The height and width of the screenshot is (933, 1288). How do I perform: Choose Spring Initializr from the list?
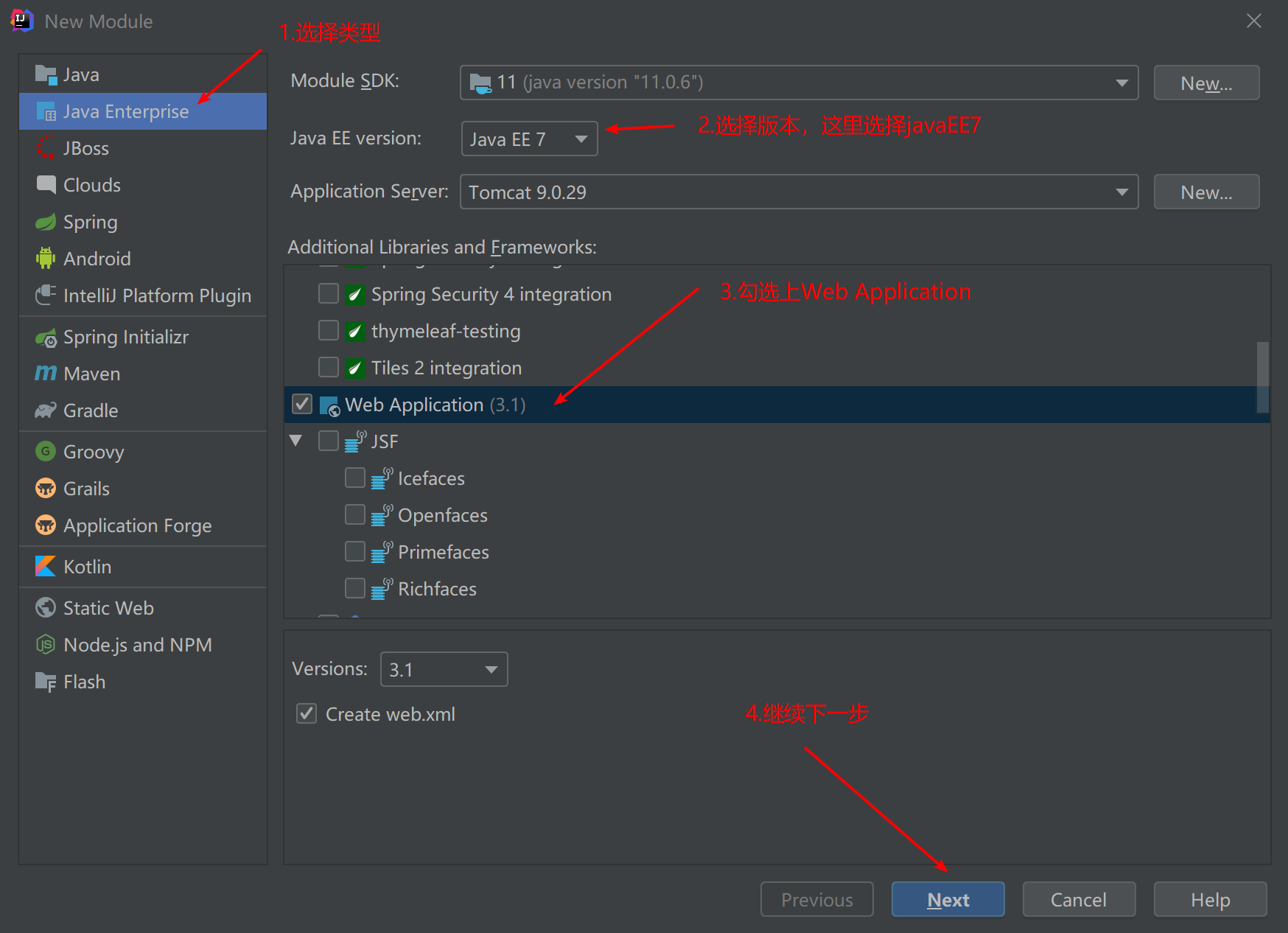143,337
